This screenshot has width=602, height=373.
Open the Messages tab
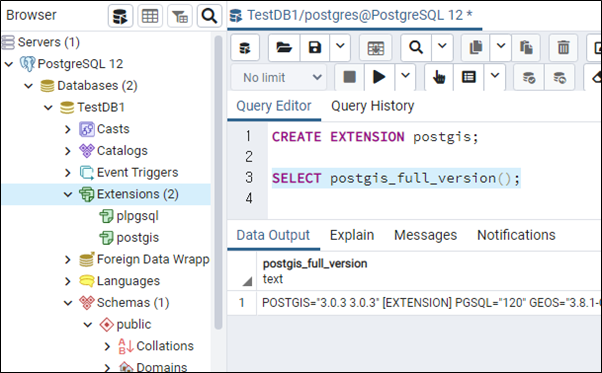pos(425,235)
